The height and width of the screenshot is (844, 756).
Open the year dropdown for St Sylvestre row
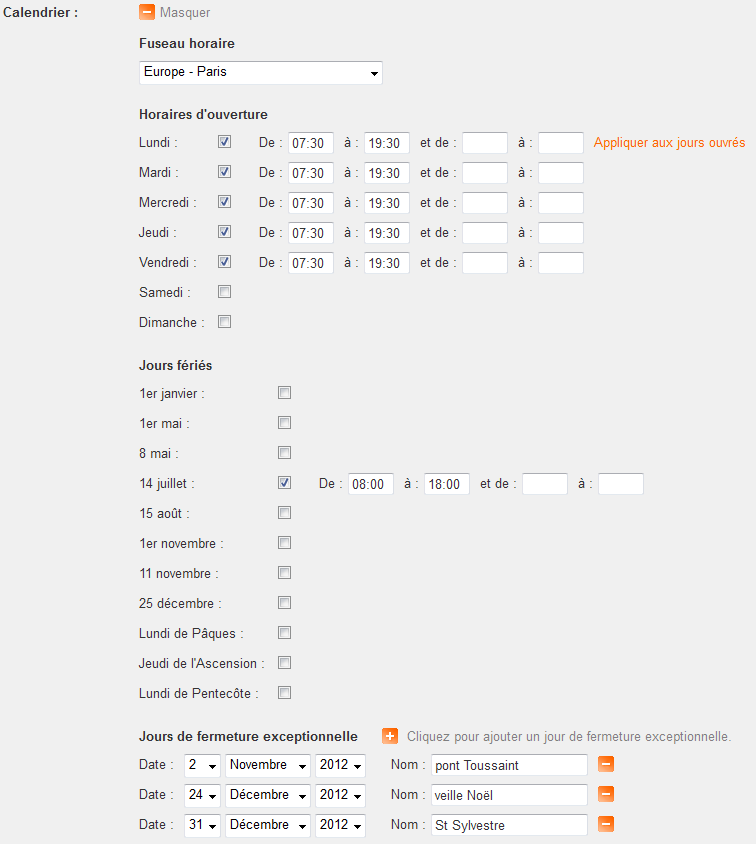tap(340, 826)
